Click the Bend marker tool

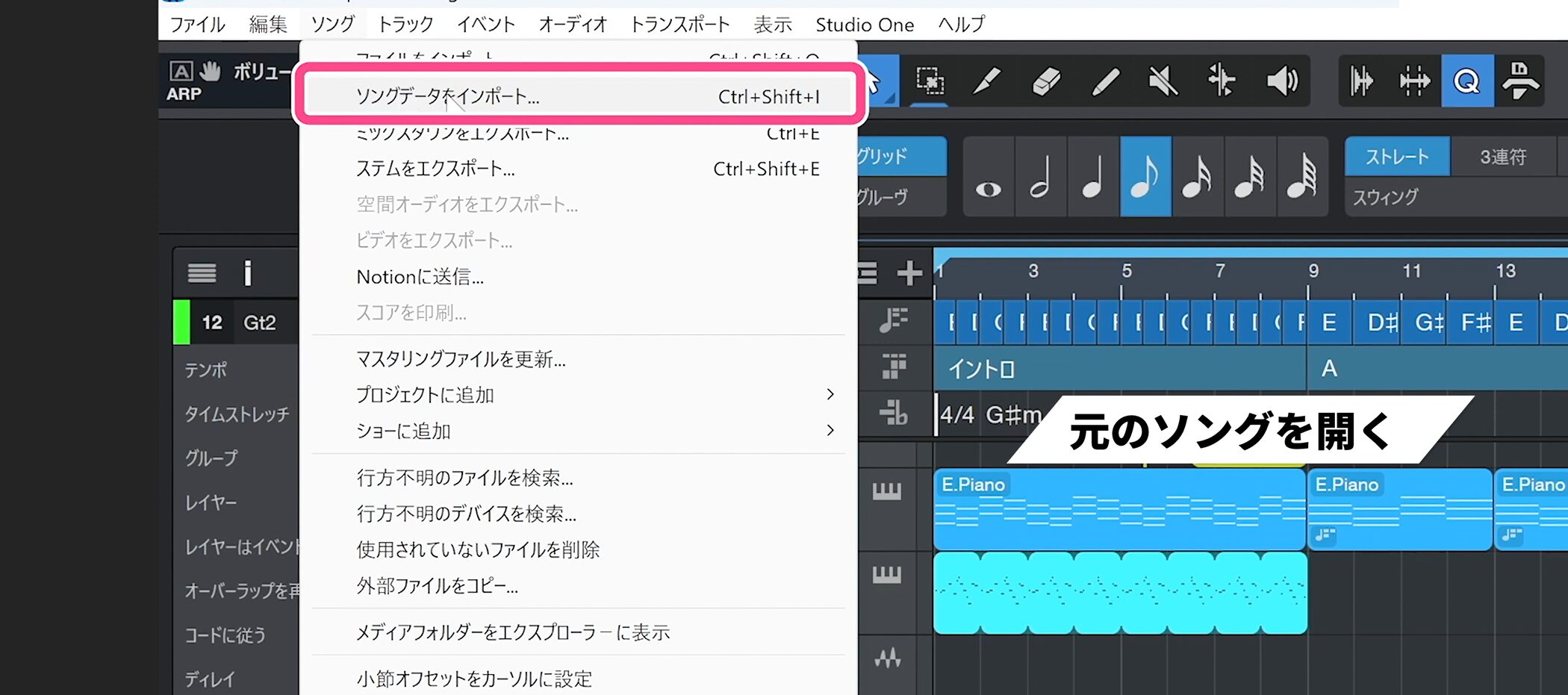1222,81
